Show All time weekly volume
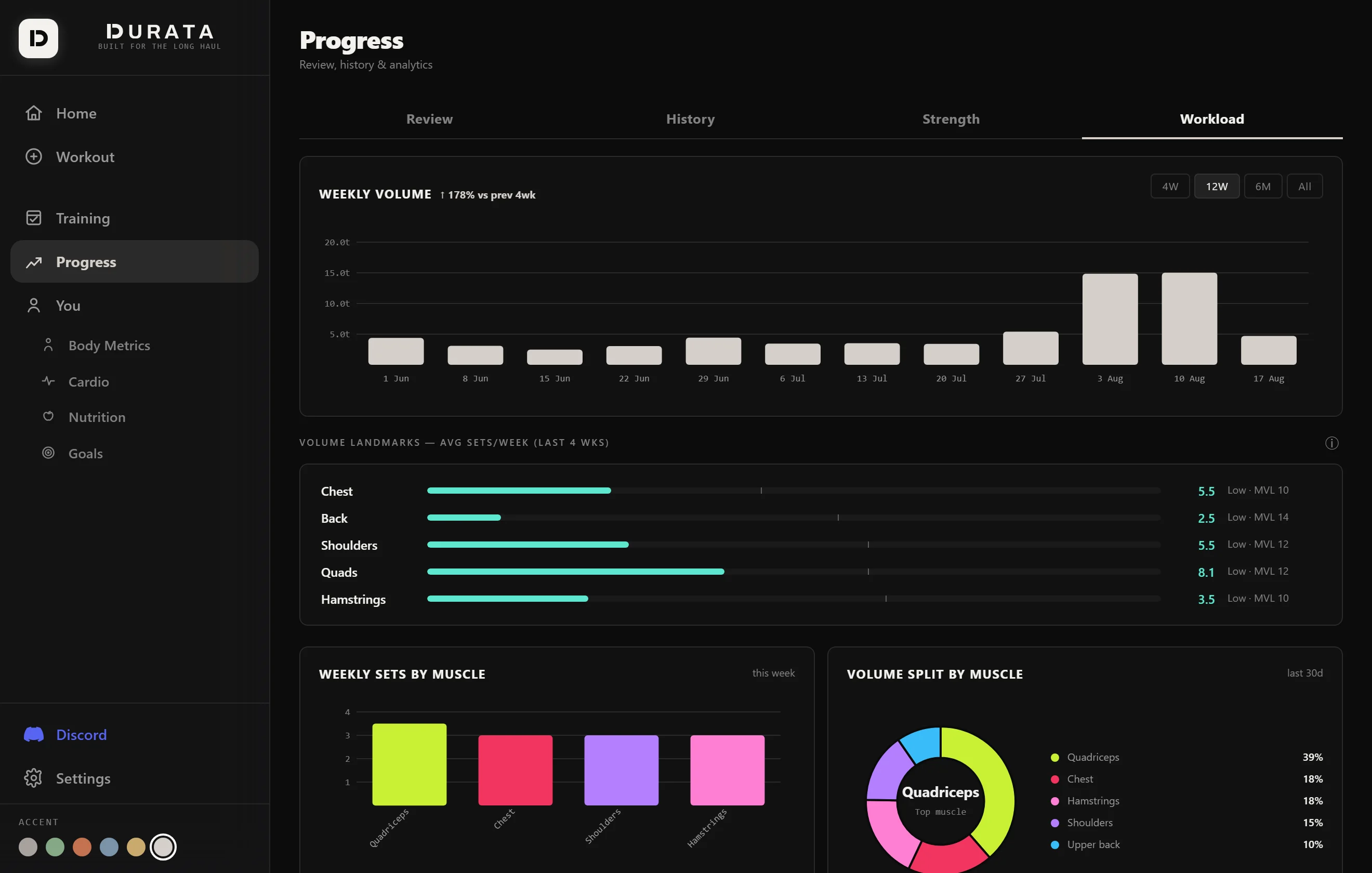 coord(1304,186)
